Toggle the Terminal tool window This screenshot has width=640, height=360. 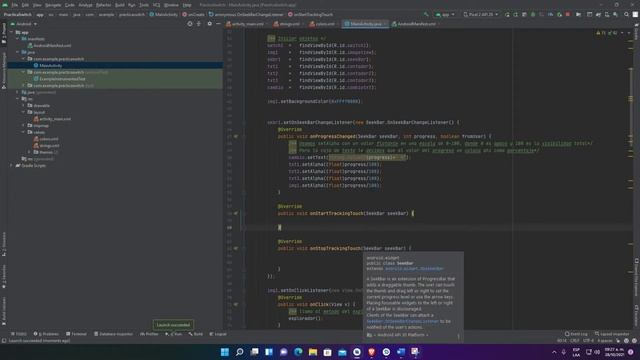tap(76, 334)
